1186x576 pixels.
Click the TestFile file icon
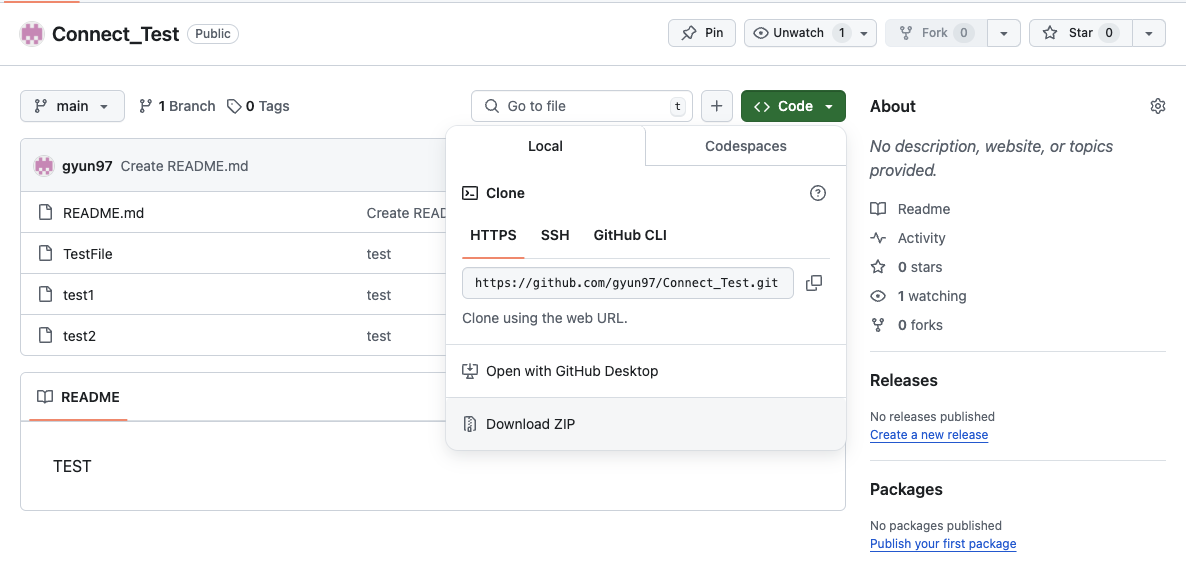click(46, 253)
